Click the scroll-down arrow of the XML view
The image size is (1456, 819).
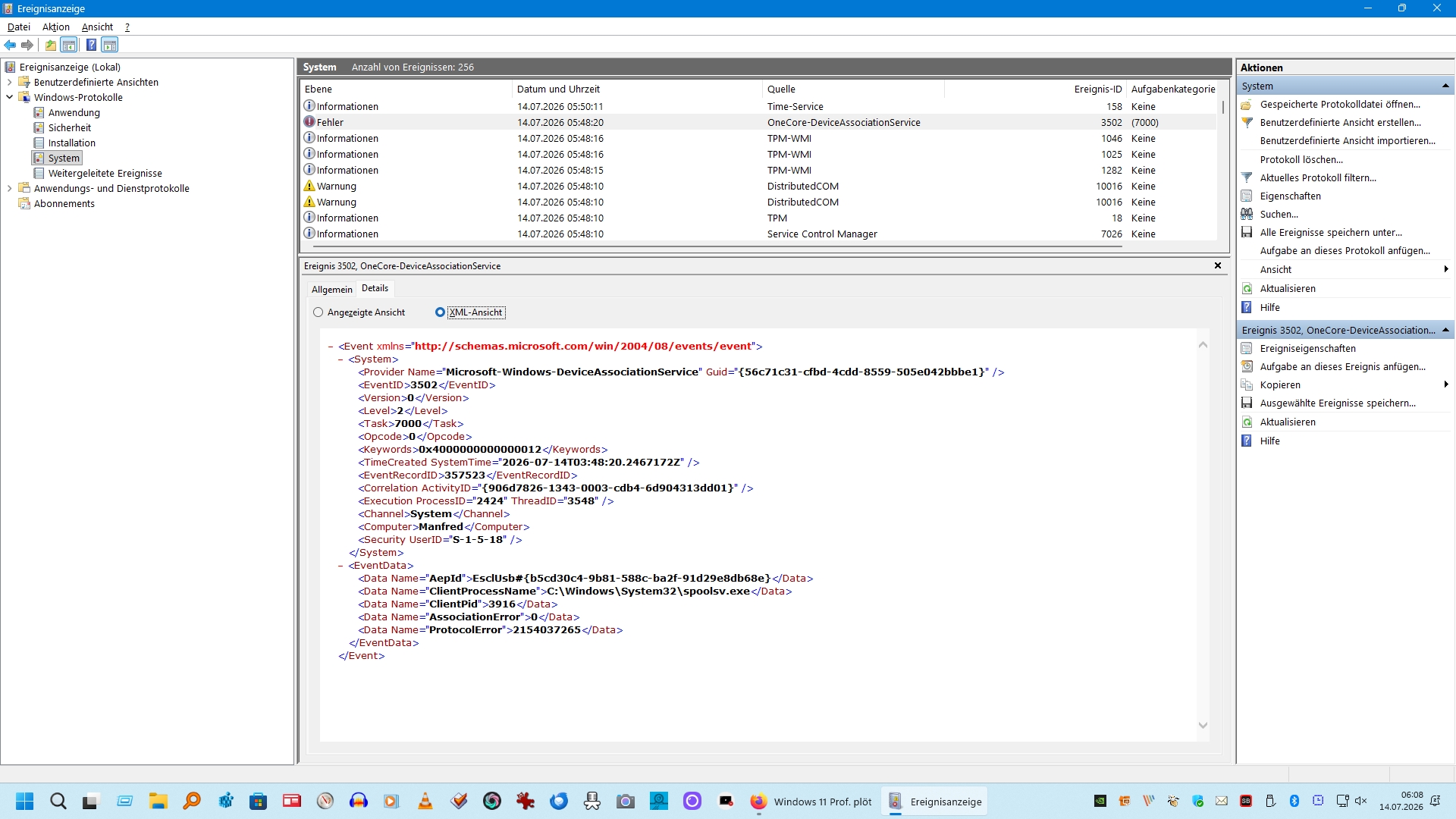(1203, 726)
